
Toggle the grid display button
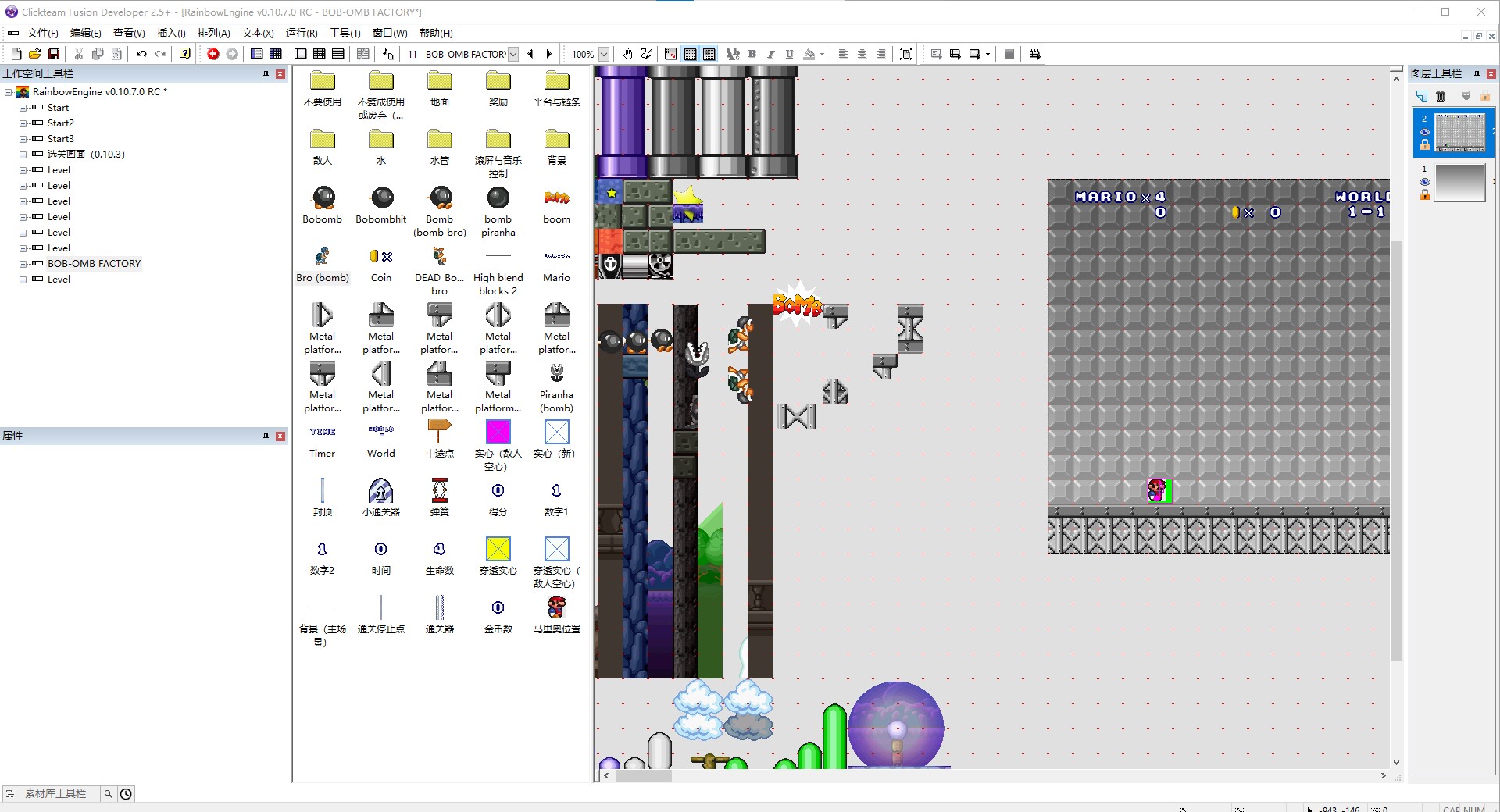click(690, 54)
